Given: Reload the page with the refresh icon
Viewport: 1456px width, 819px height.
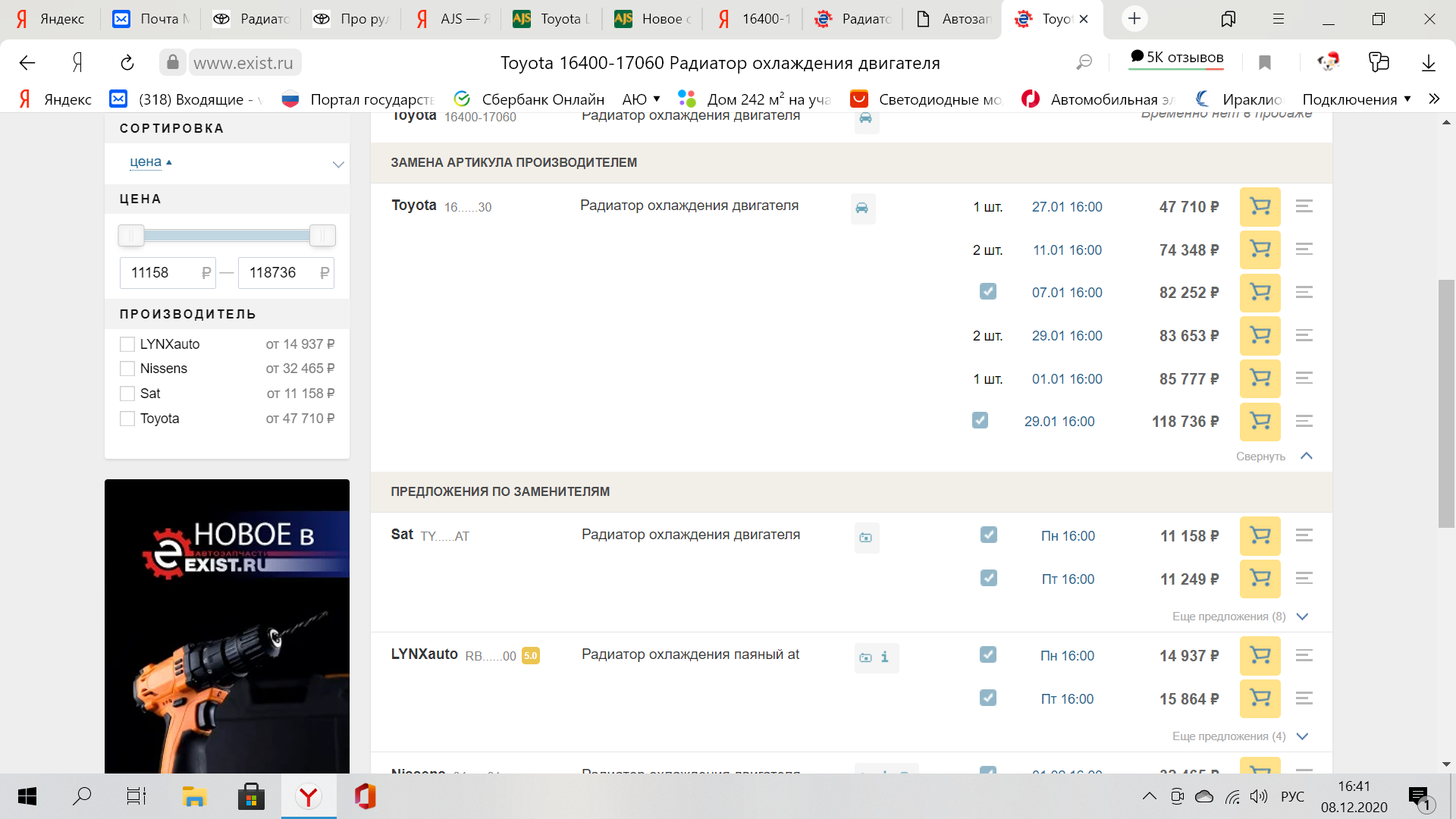Looking at the screenshot, I should pyautogui.click(x=127, y=63).
